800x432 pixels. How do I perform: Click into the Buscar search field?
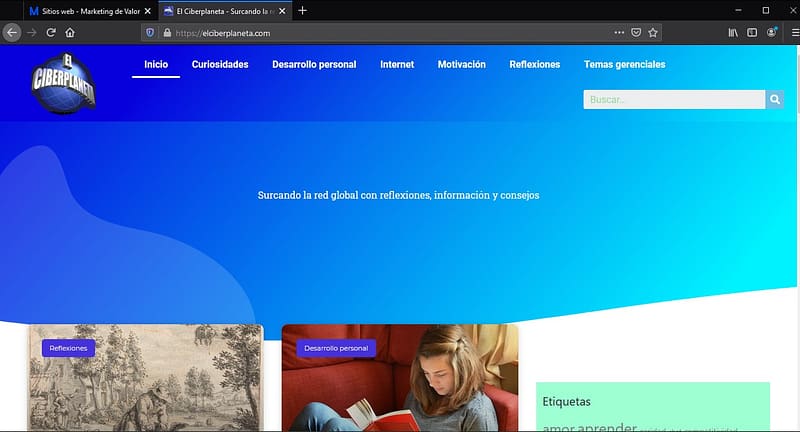[x=674, y=99]
